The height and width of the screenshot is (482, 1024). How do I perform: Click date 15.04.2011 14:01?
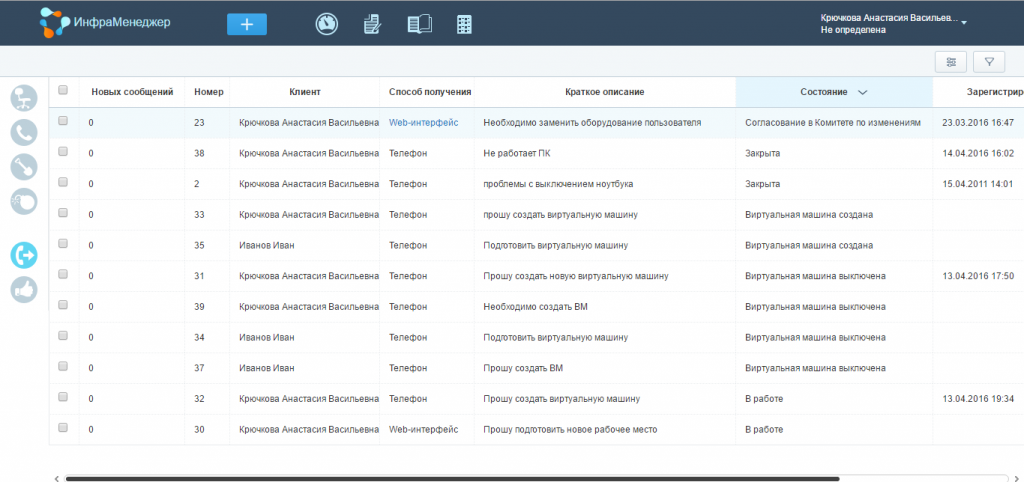(x=978, y=184)
